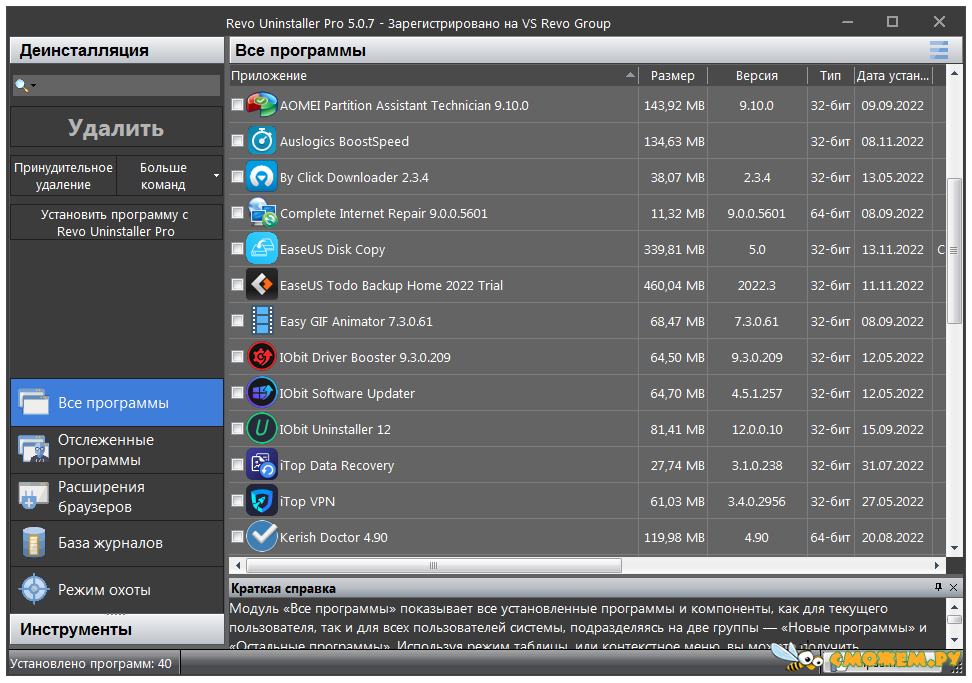The image size is (972, 683).
Task: Click the 64-бит type cell for Kerish Doctor
Action: pos(830,537)
